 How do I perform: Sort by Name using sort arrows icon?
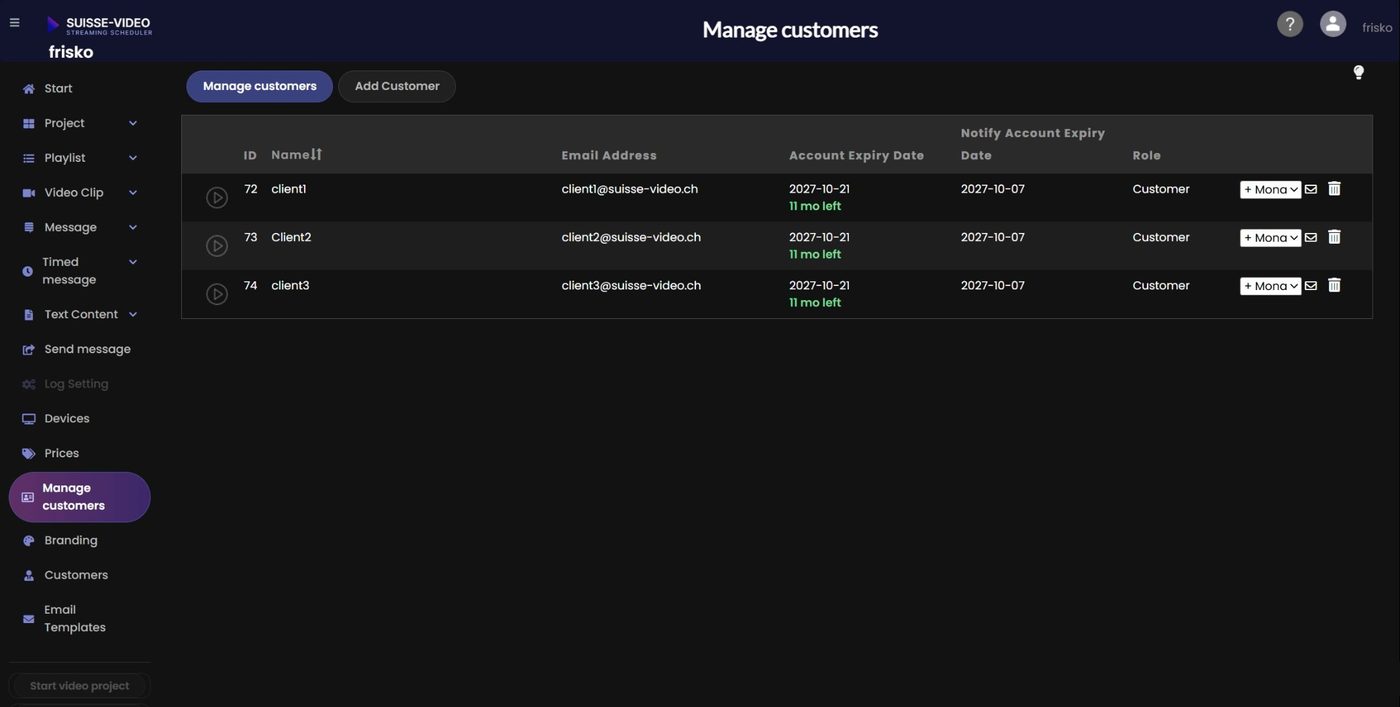(316, 154)
